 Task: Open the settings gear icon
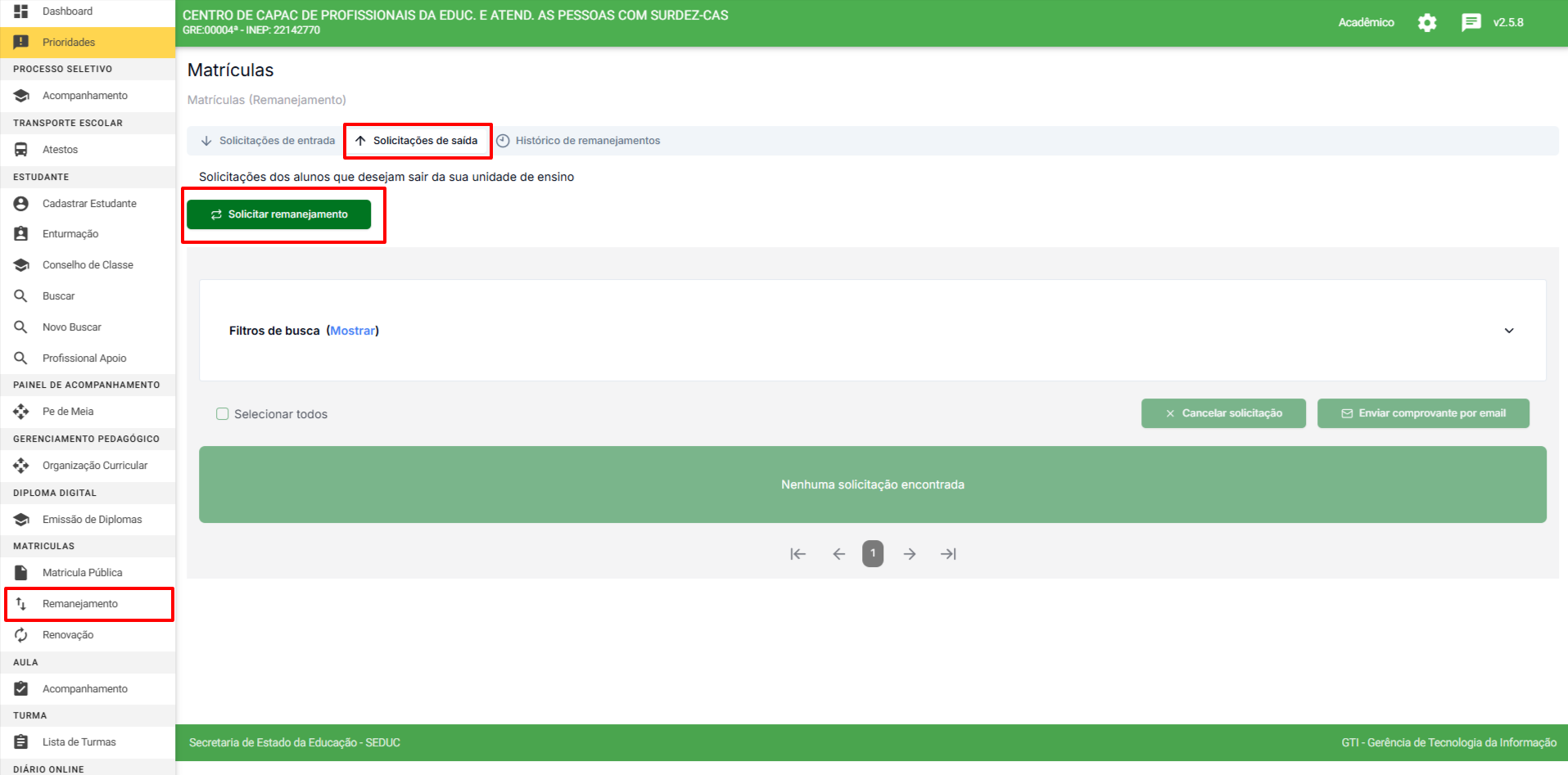[1426, 23]
